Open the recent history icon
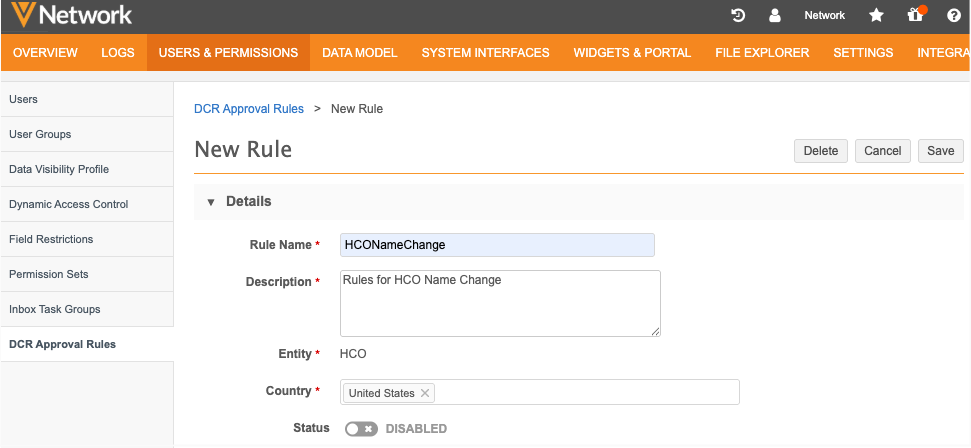The image size is (971, 448). tap(738, 15)
